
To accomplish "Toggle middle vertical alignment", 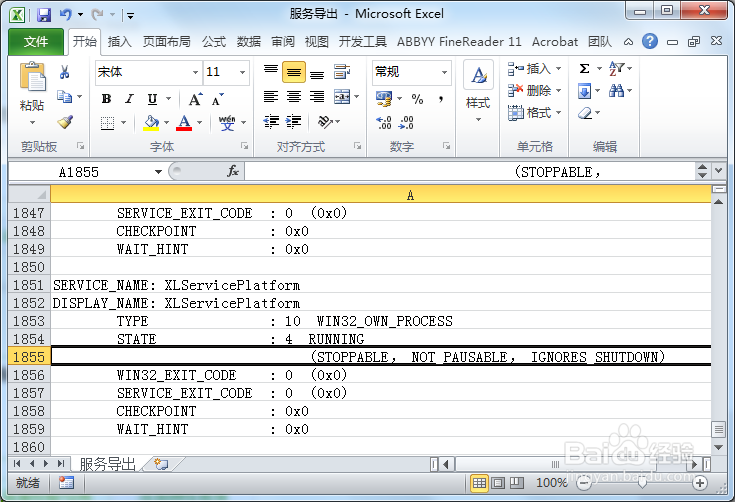I will tap(294, 72).
